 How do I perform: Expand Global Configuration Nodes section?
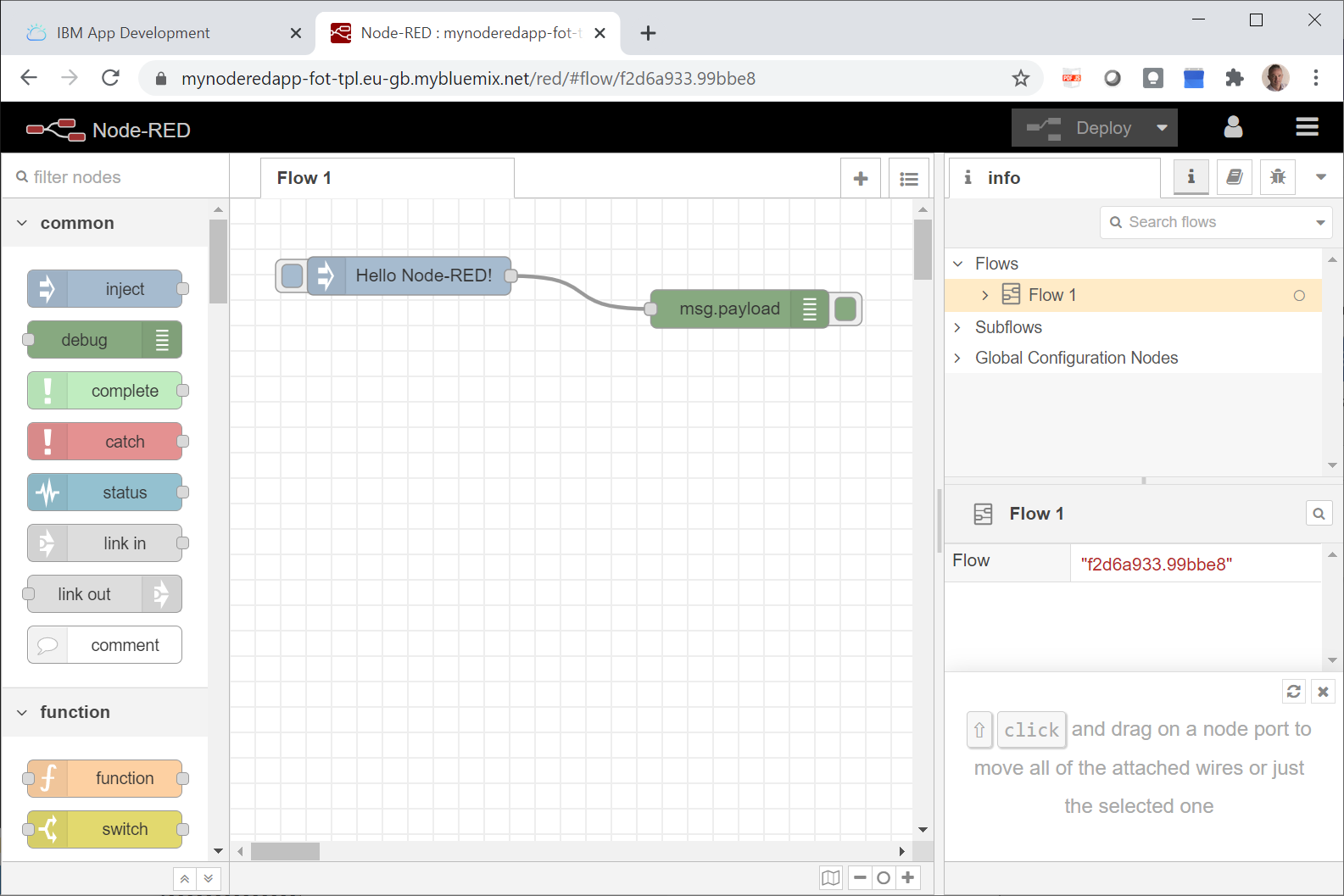point(958,358)
